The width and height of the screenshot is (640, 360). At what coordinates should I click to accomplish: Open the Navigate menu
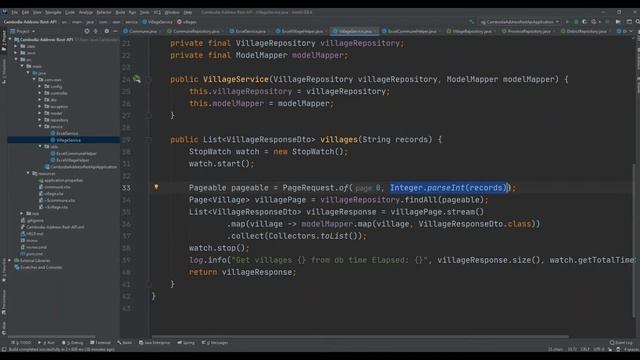(x=53, y=12)
